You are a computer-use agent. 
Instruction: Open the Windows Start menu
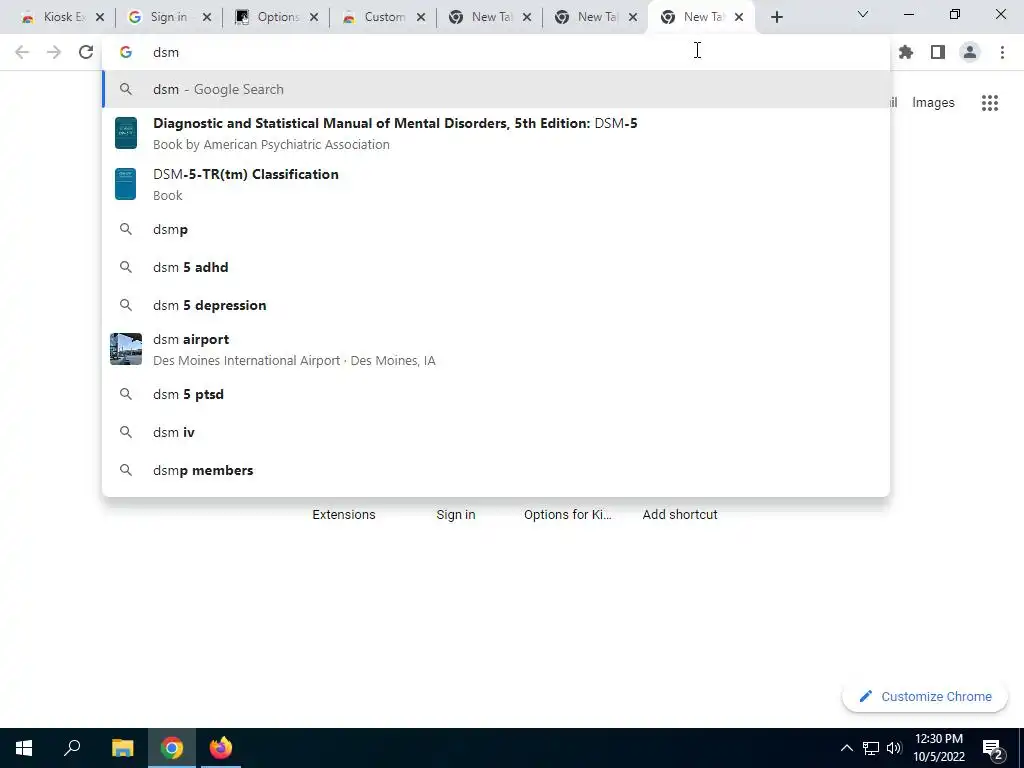point(24,748)
